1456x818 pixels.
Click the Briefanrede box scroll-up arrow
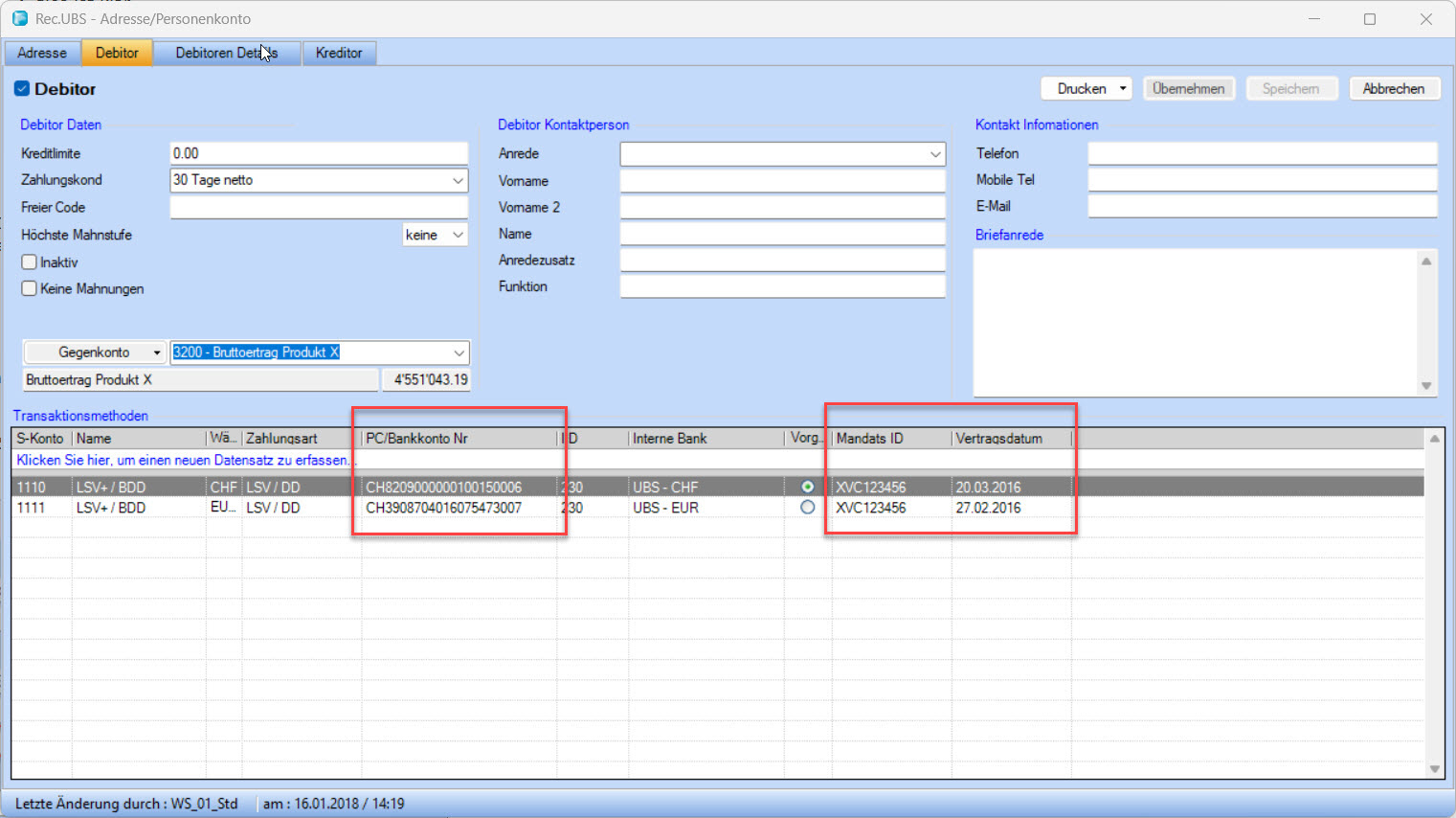pos(1426,261)
